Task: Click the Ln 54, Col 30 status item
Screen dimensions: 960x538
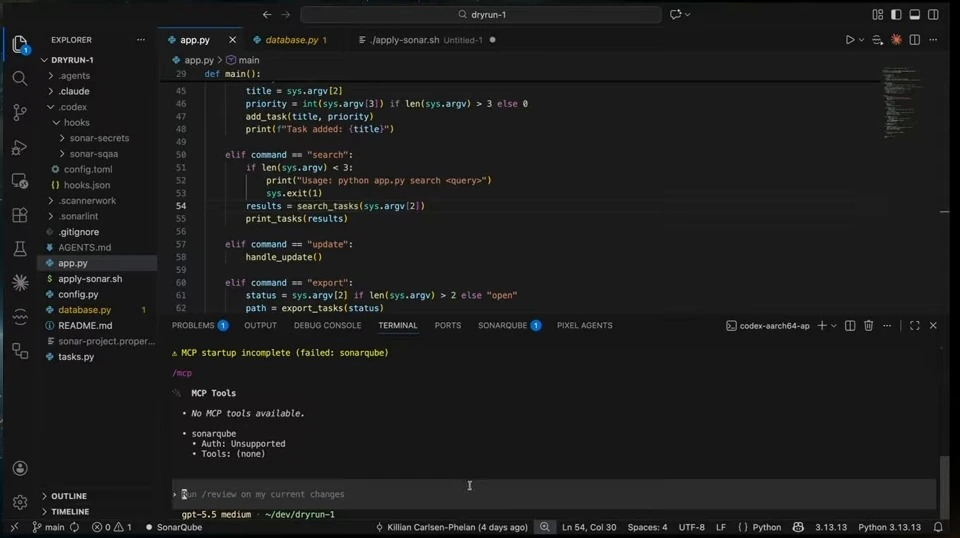Action: click(589, 527)
